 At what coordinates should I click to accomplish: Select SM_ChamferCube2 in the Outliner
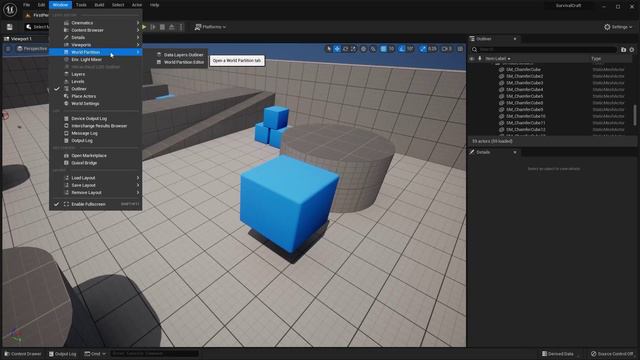524,76
